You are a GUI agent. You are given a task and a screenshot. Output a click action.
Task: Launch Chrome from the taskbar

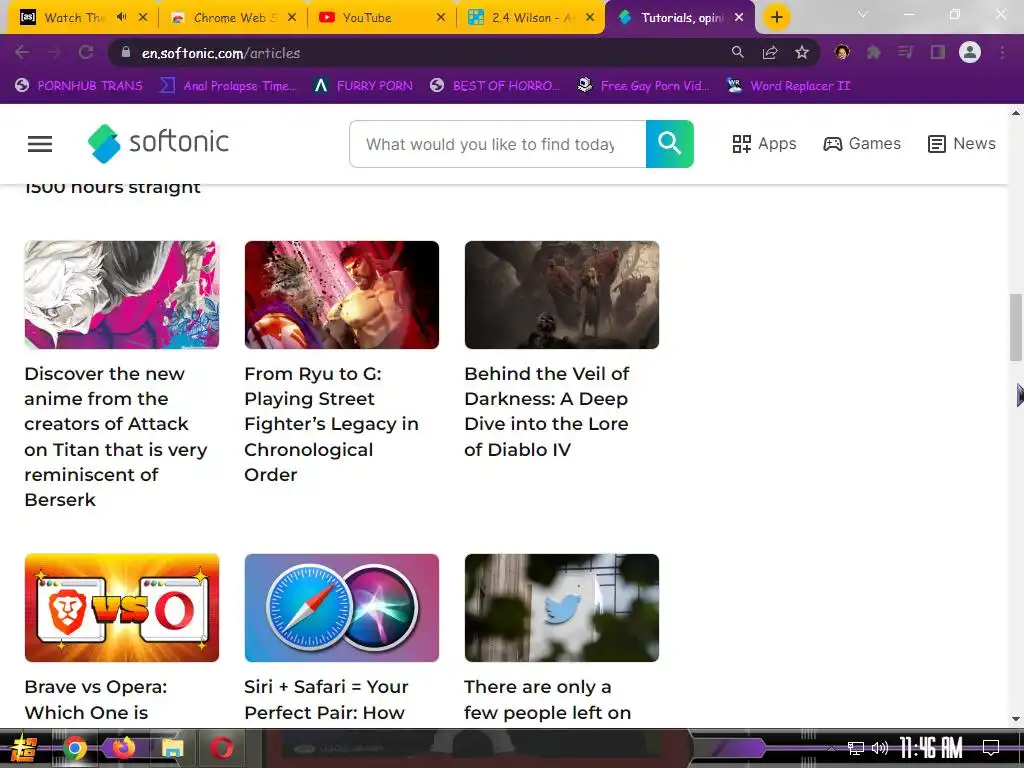tap(75, 748)
